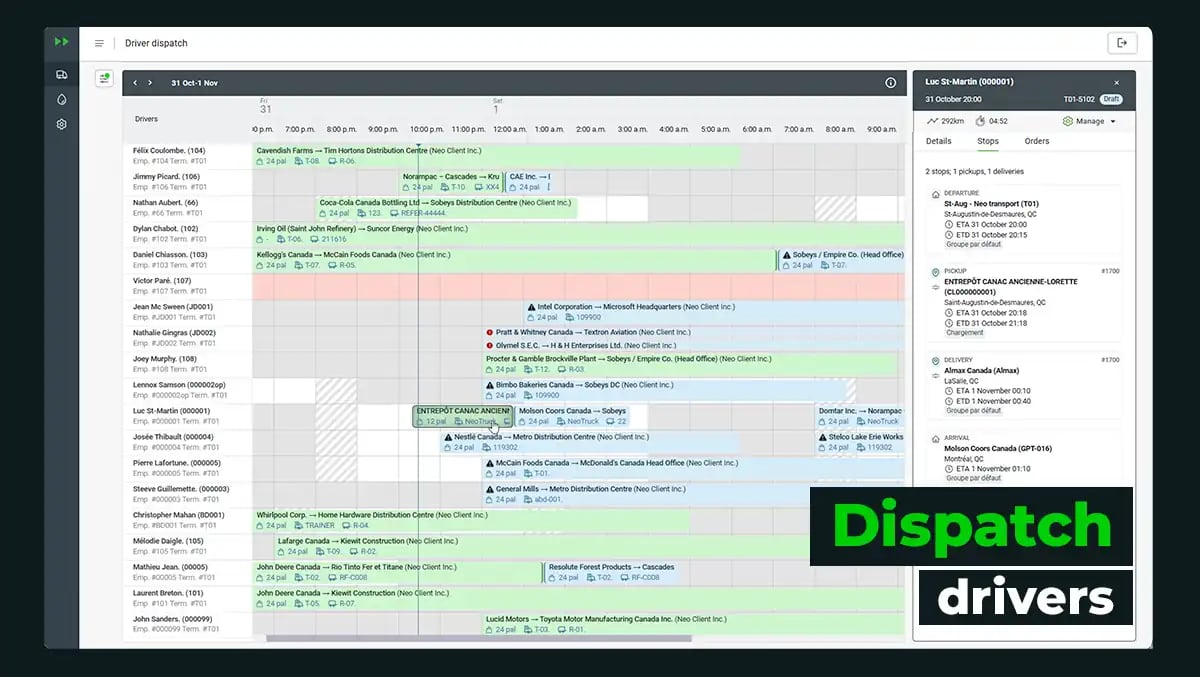The width and height of the screenshot is (1200, 677).
Task: Open the sidebar settings gear
Action: click(x=62, y=125)
